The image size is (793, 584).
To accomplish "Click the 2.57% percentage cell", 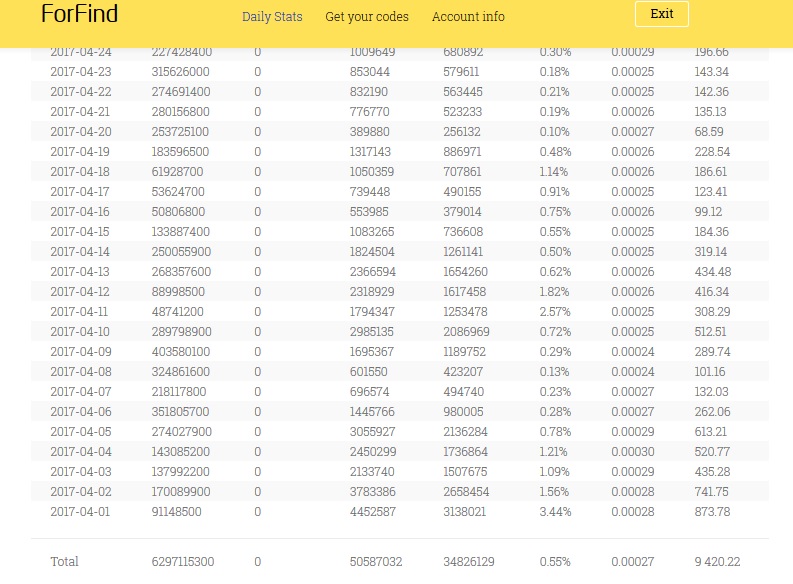I will tap(555, 312).
